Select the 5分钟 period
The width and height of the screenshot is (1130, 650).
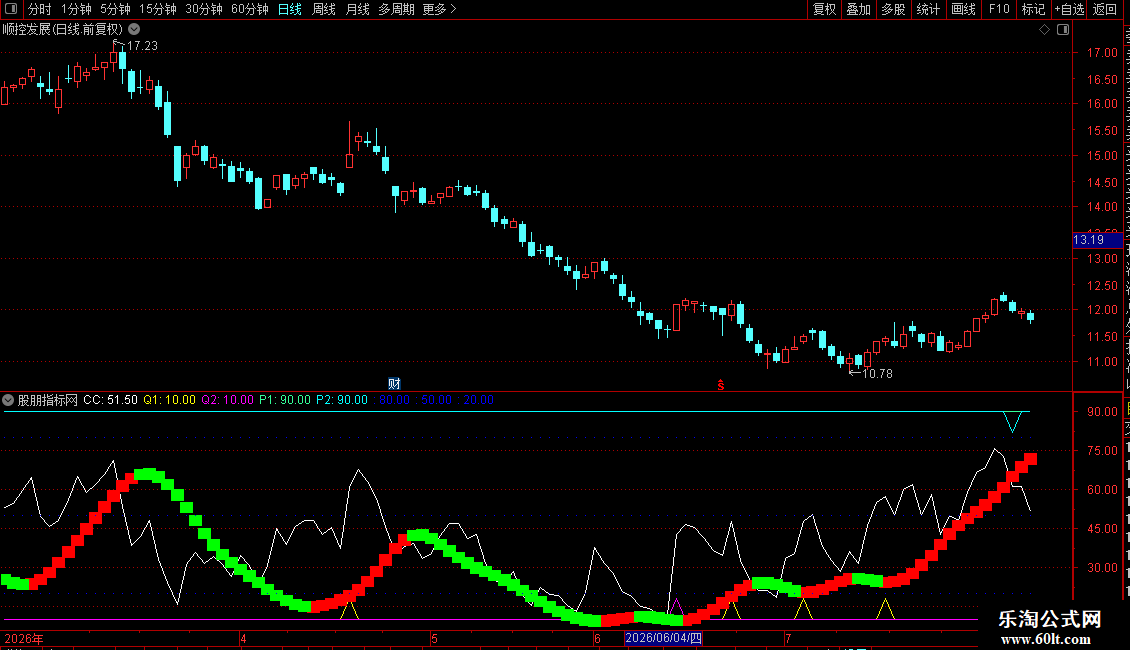coord(115,9)
